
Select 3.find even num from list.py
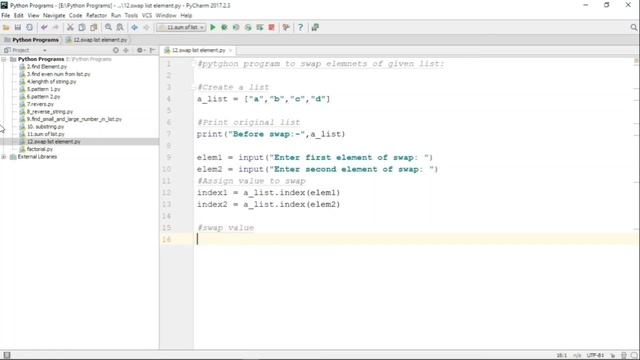[58, 74]
